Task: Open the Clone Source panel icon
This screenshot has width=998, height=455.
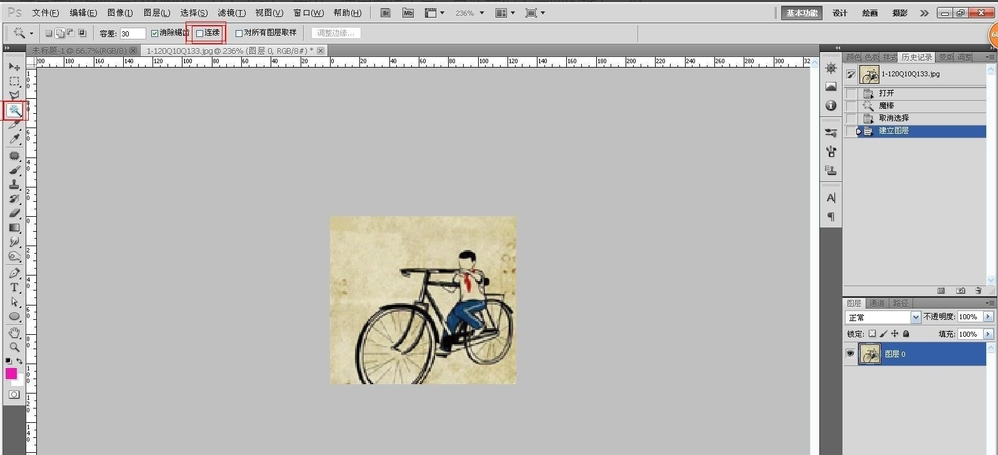Action: (x=831, y=170)
